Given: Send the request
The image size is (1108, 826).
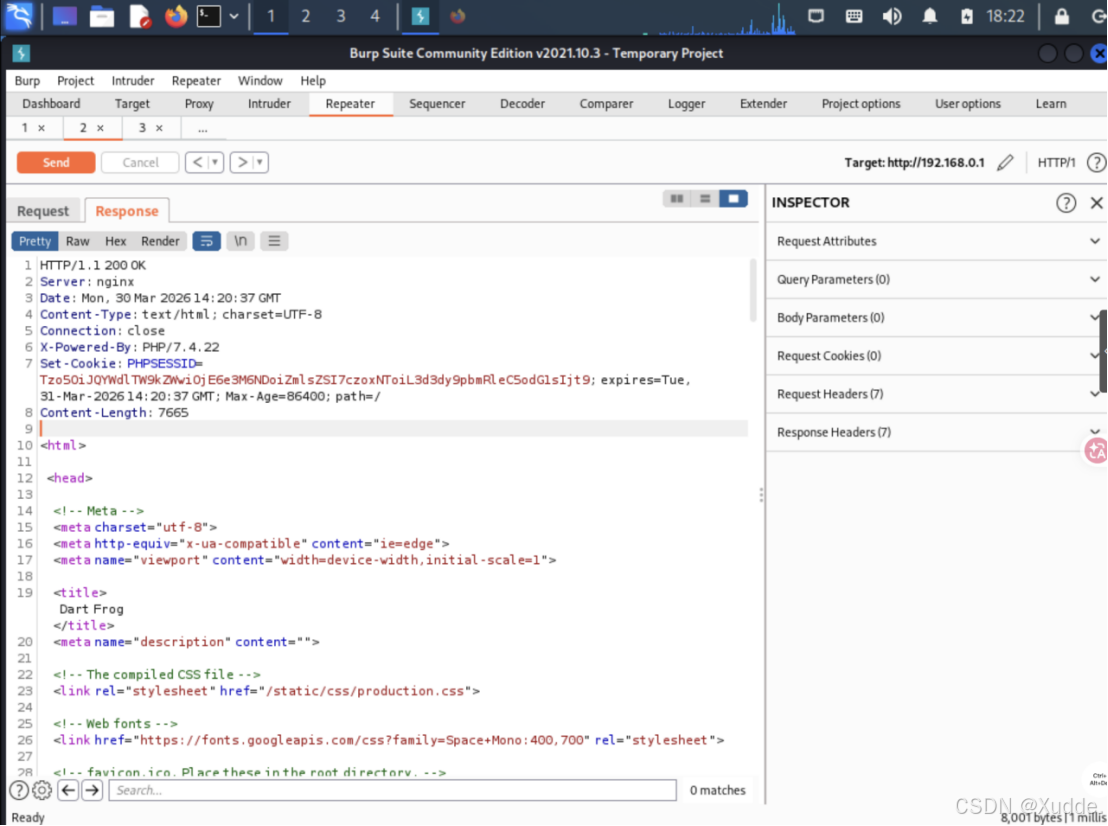Looking at the screenshot, I should point(56,163).
